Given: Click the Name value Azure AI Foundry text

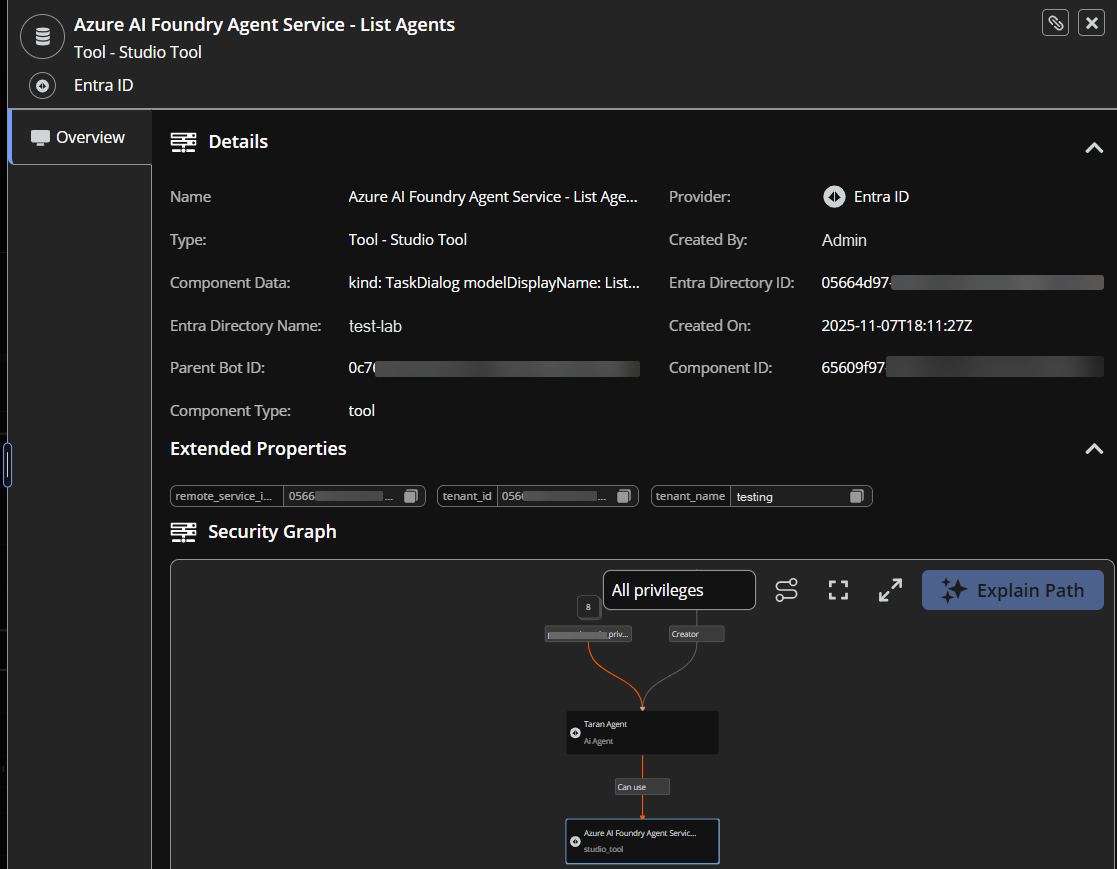Looking at the screenshot, I should (492, 197).
